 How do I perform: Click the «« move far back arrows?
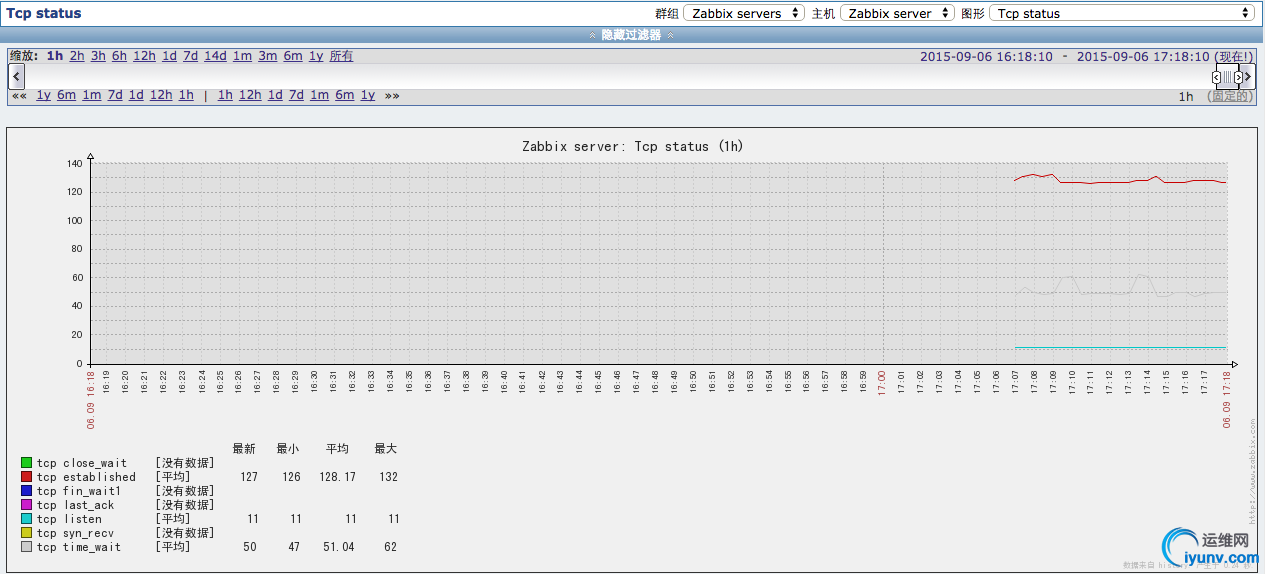tap(18, 95)
